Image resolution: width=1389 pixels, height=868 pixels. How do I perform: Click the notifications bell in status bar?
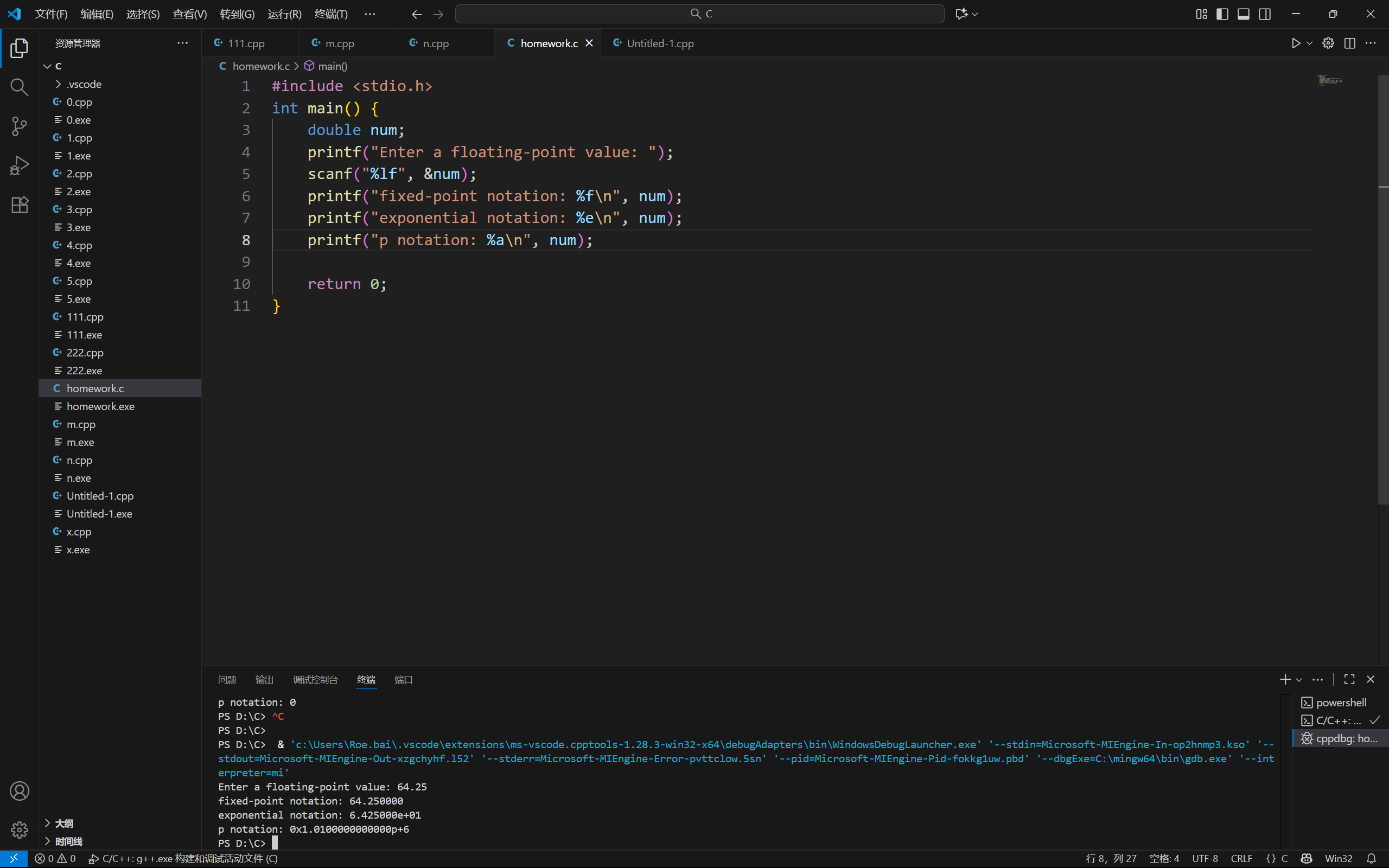coord(1371,858)
